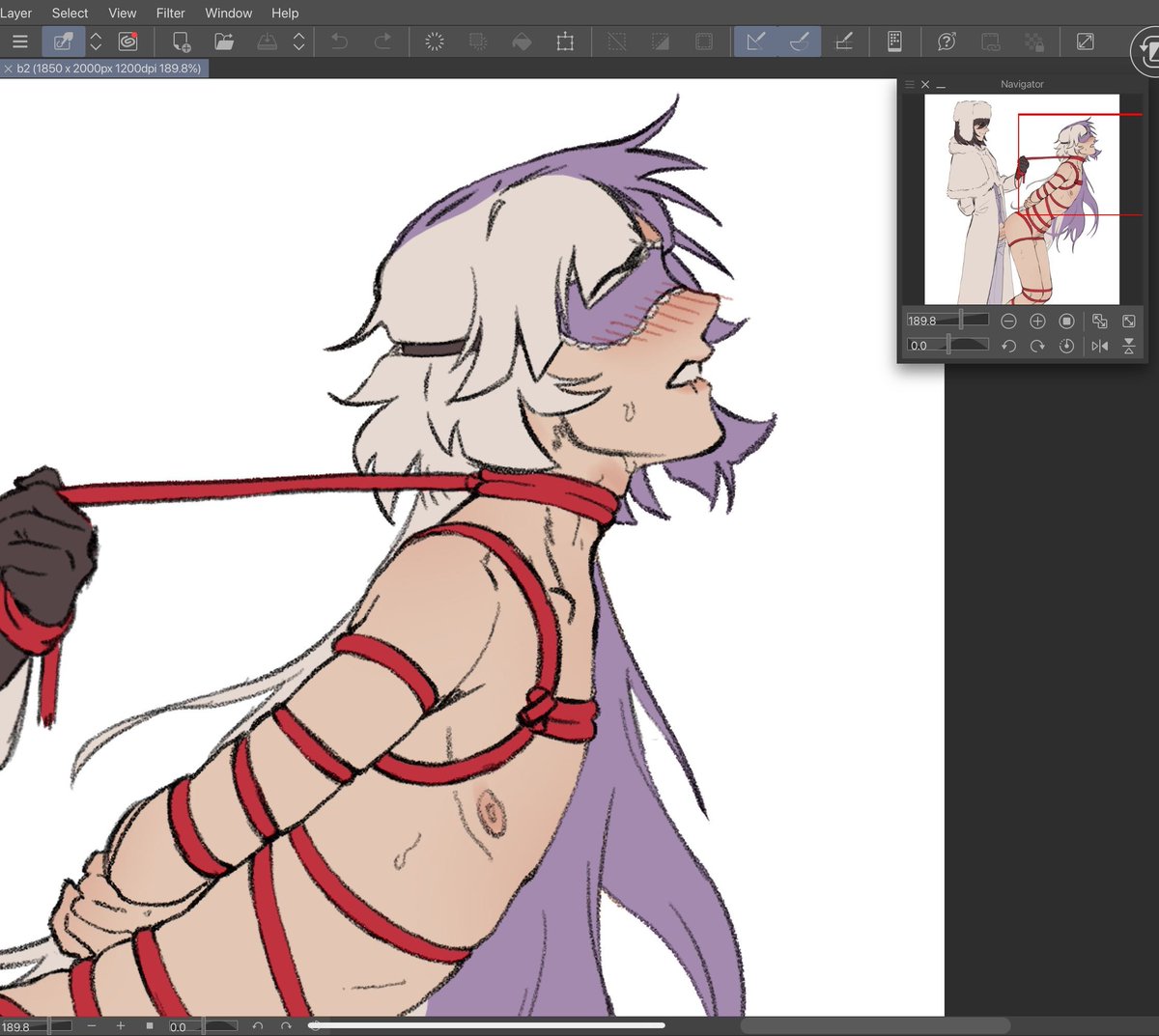The image size is (1159, 1036).
Task: Open the Layer menu
Action: click(x=15, y=13)
